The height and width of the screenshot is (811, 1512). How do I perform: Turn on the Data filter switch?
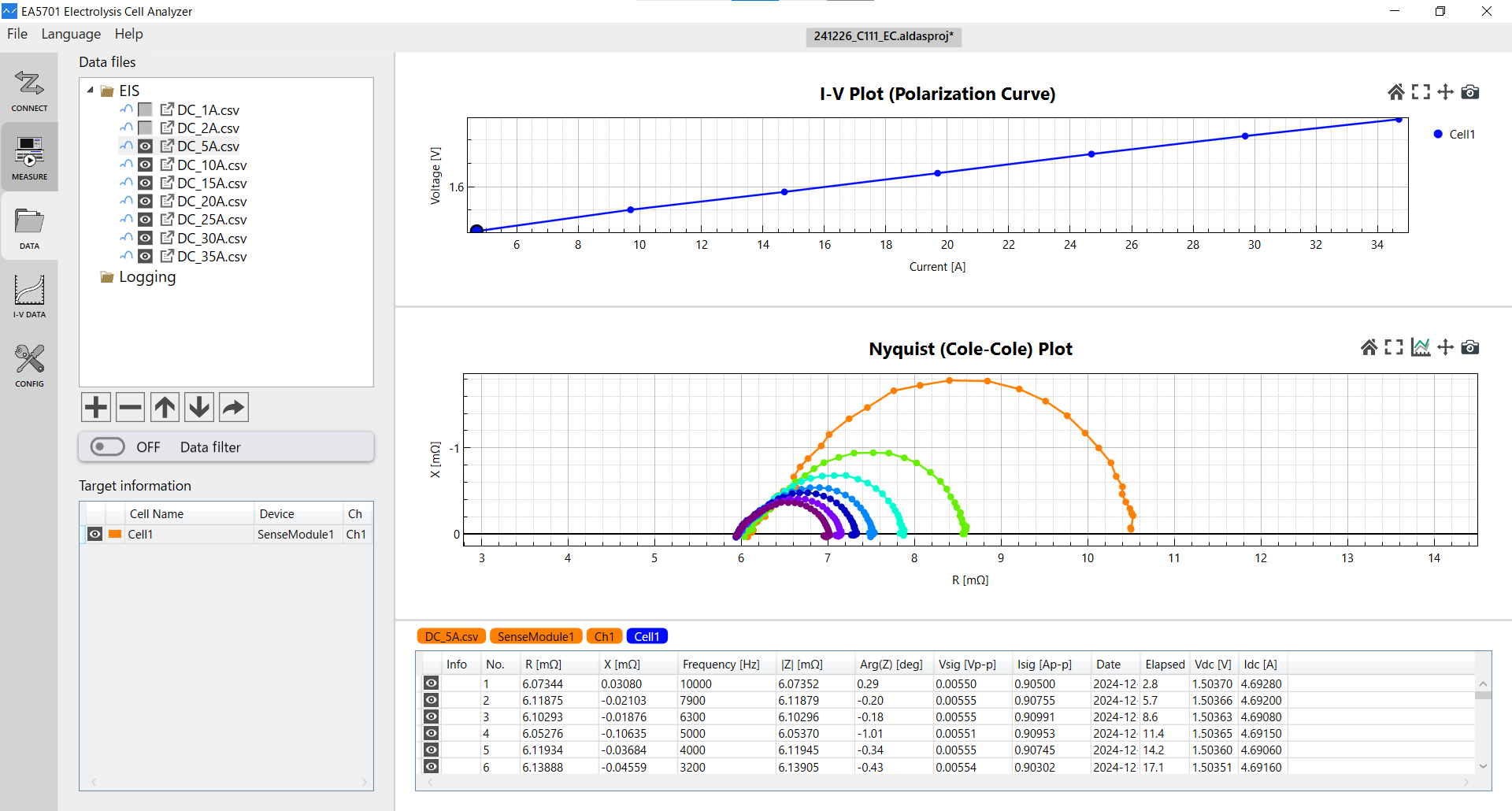[x=108, y=447]
